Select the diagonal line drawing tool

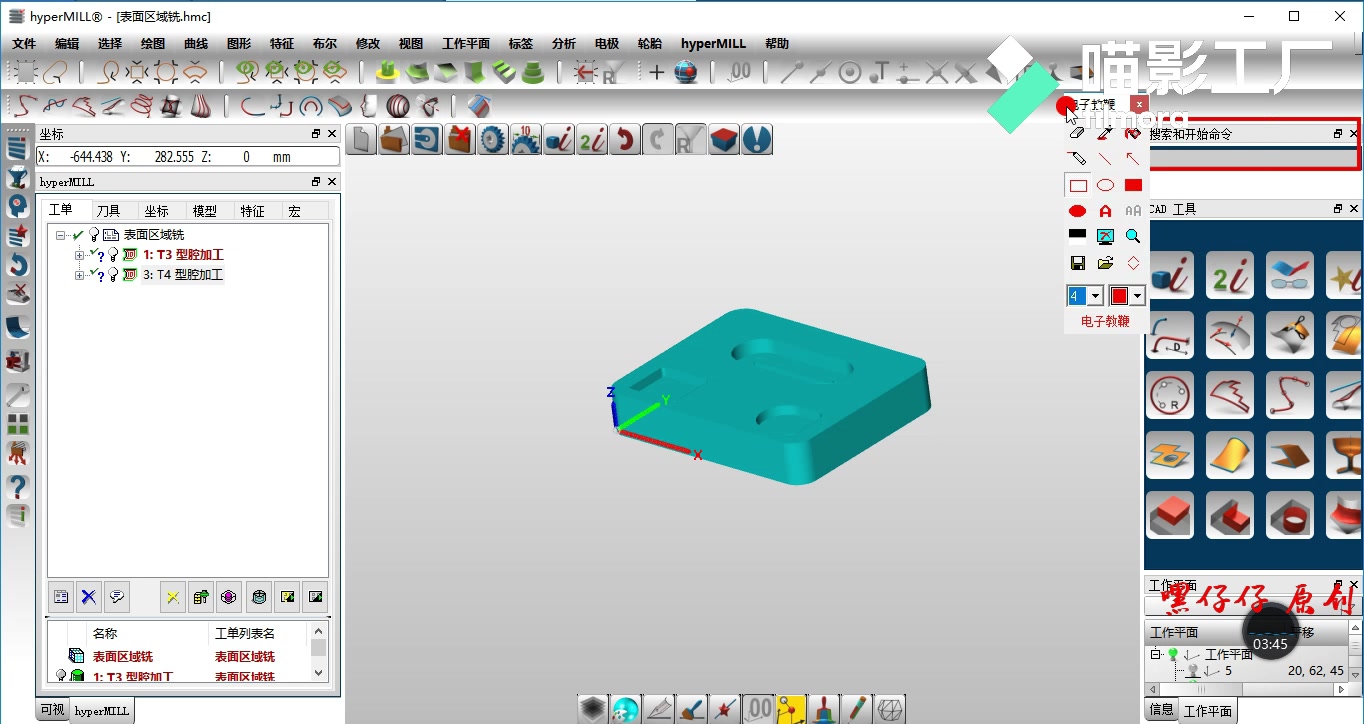click(1105, 159)
